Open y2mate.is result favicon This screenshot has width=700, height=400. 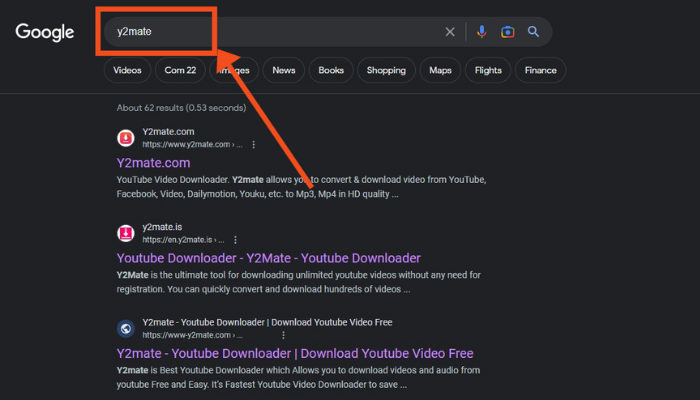coord(126,233)
